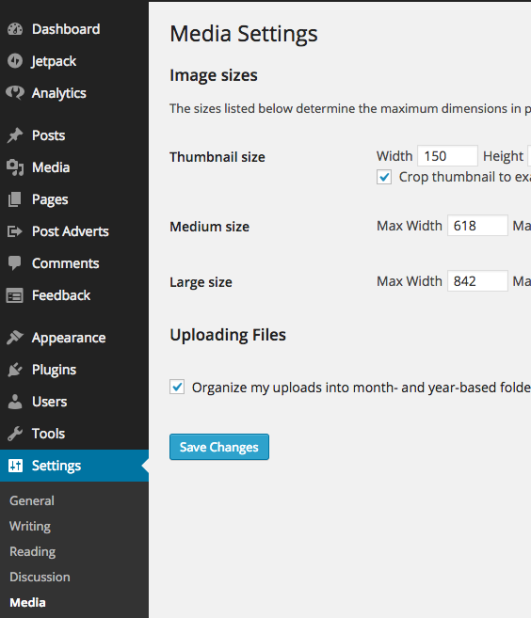Click the Dashboard gauge icon
Screen dimensions: 531x618
[15, 29]
